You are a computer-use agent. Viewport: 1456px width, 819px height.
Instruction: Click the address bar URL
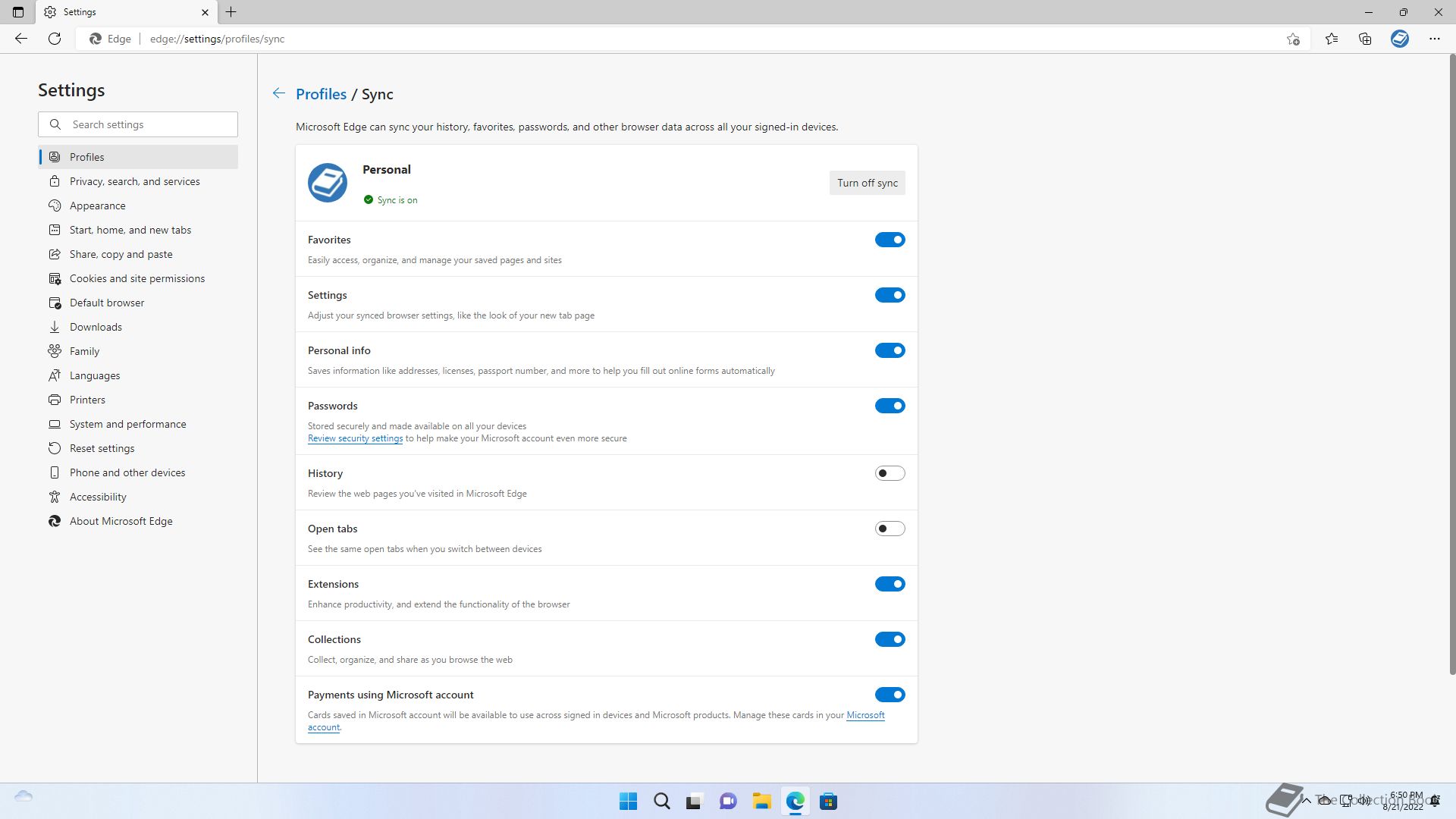(x=217, y=39)
